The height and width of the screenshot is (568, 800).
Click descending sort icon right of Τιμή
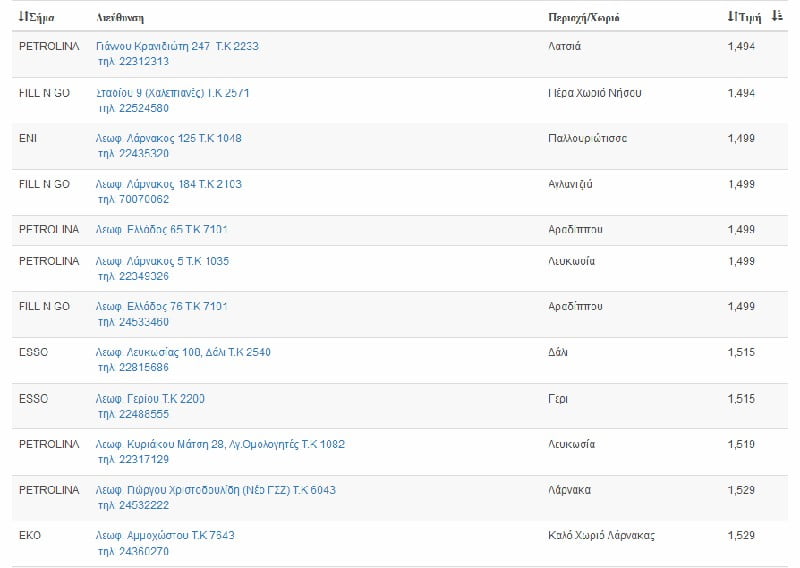777,17
